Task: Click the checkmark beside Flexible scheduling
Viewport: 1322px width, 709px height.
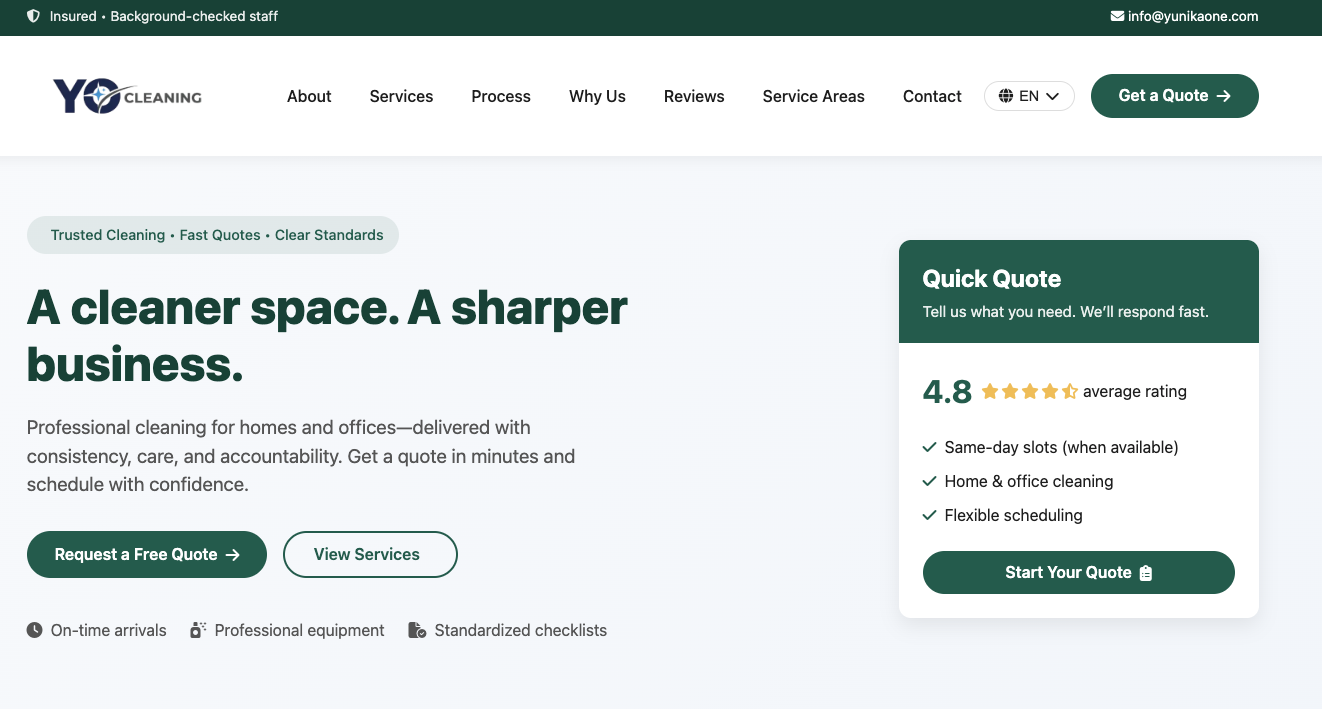Action: click(x=929, y=515)
